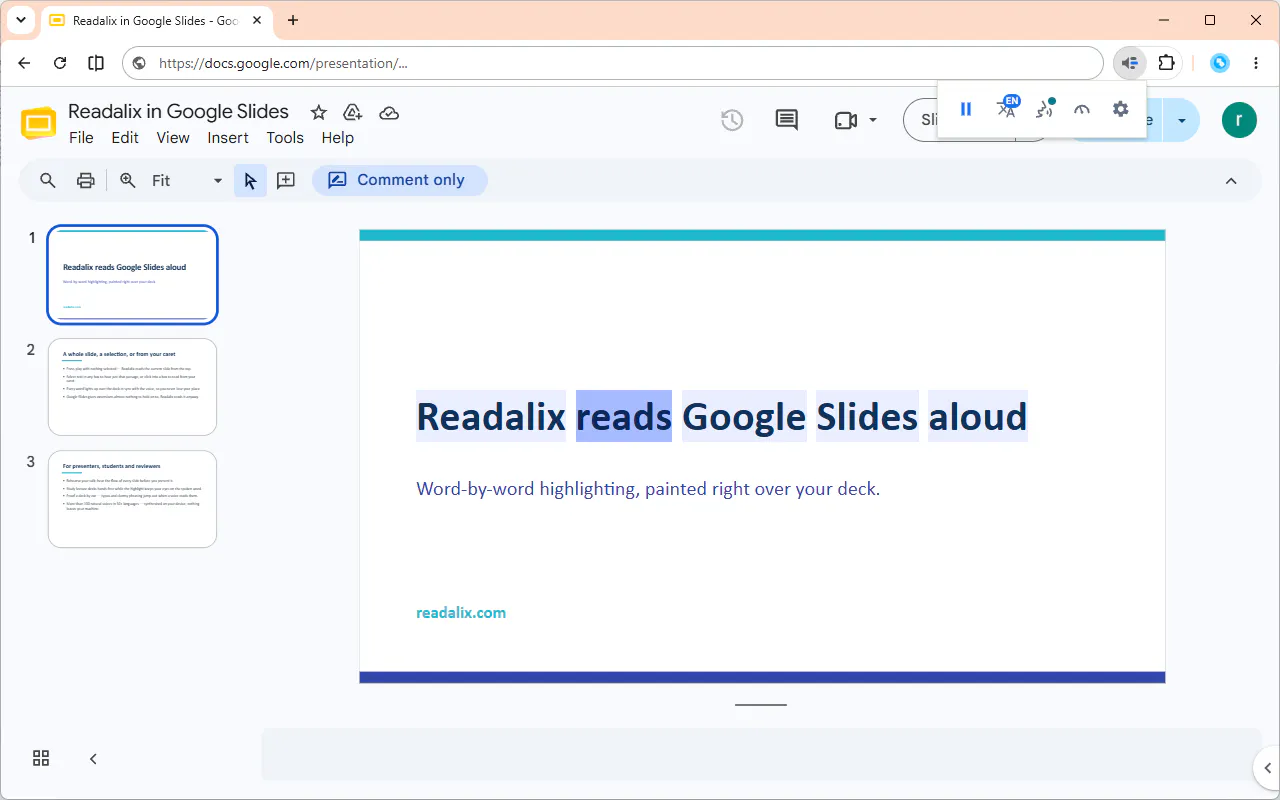
Task: Open the Readalix settings gear
Action: (x=1120, y=109)
